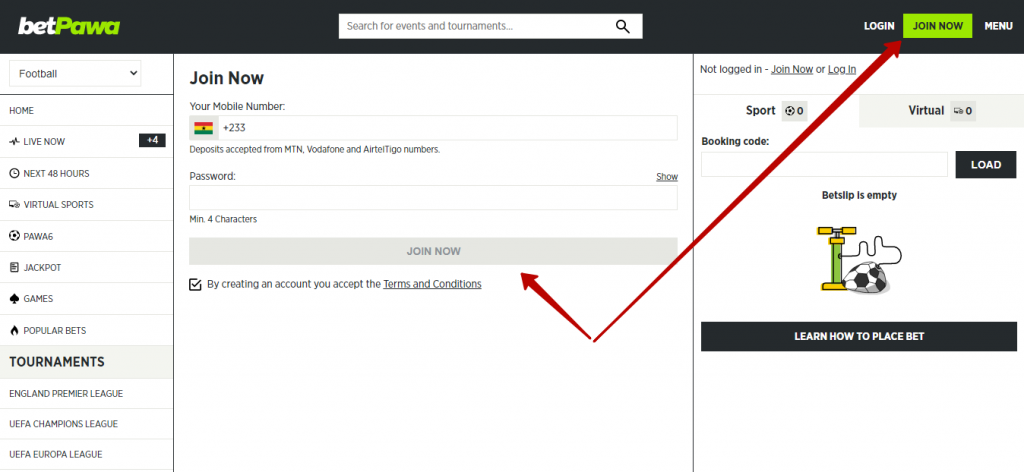Go to HOME in the sidebar
Screen dimensions: 1024x472
(86, 111)
